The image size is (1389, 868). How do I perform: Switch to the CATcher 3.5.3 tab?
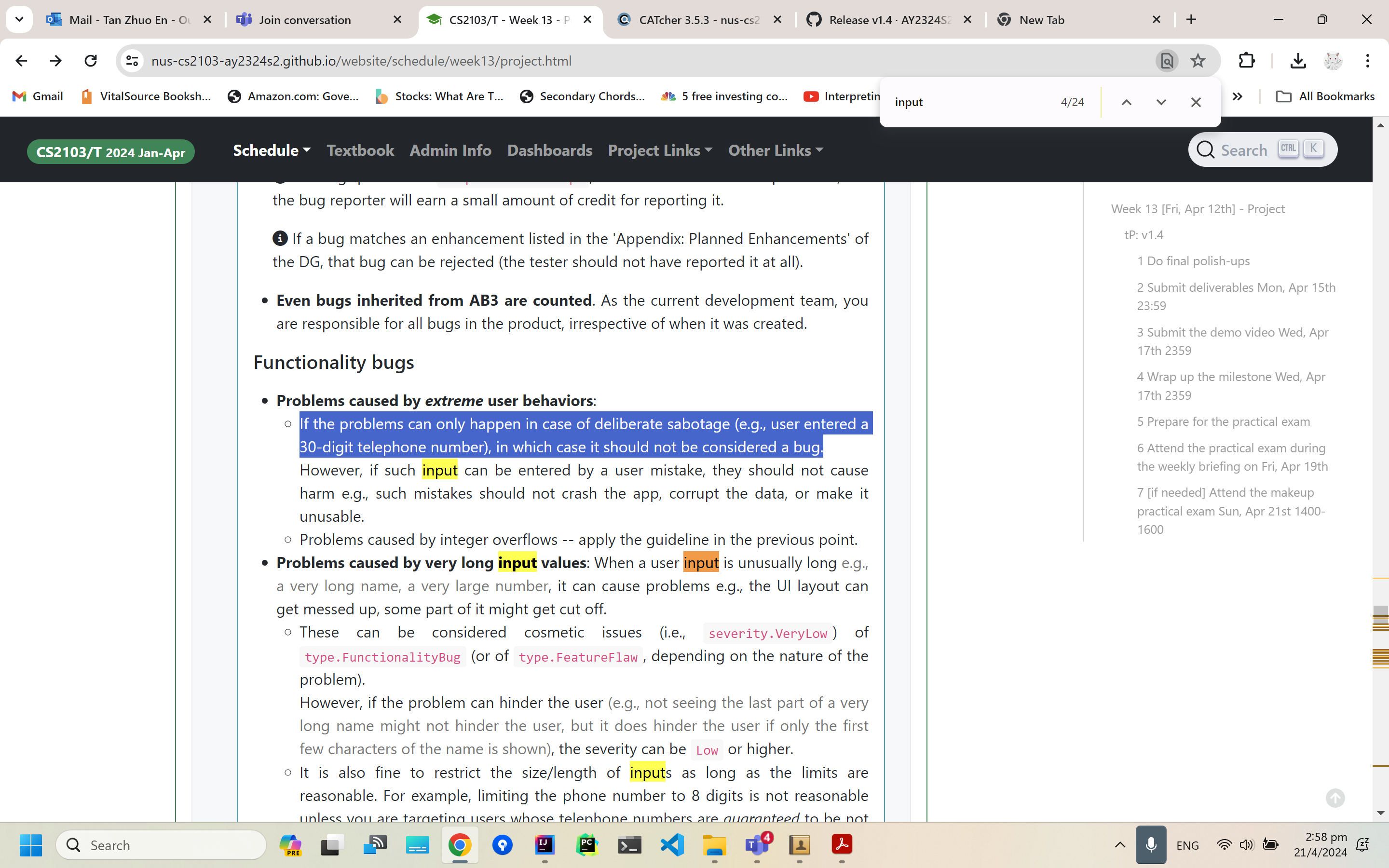click(x=698, y=20)
